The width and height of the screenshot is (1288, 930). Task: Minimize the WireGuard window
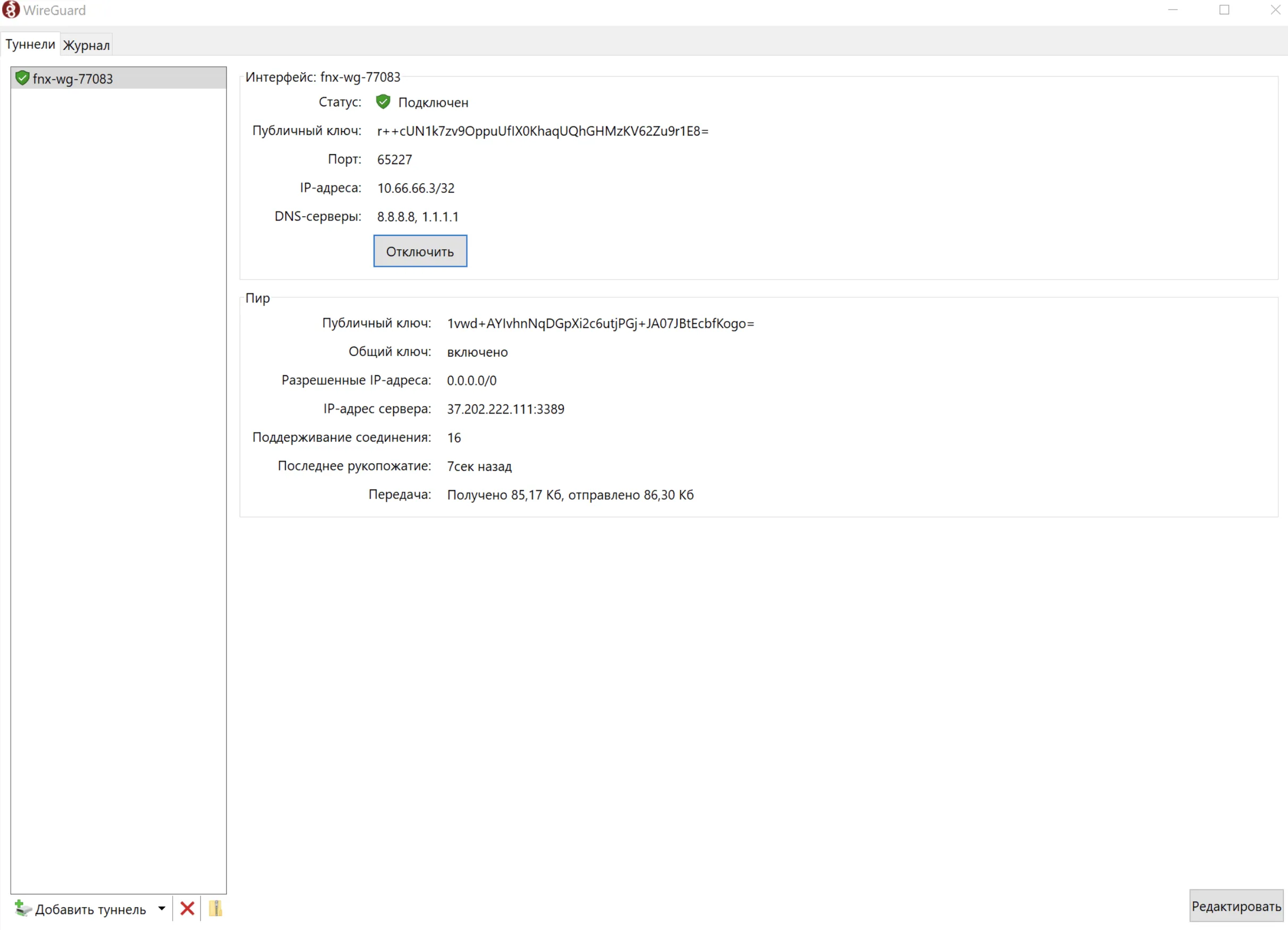[1173, 10]
